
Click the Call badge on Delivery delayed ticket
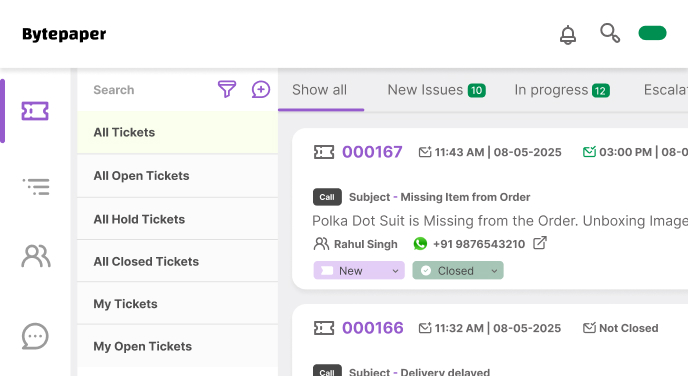327,371
